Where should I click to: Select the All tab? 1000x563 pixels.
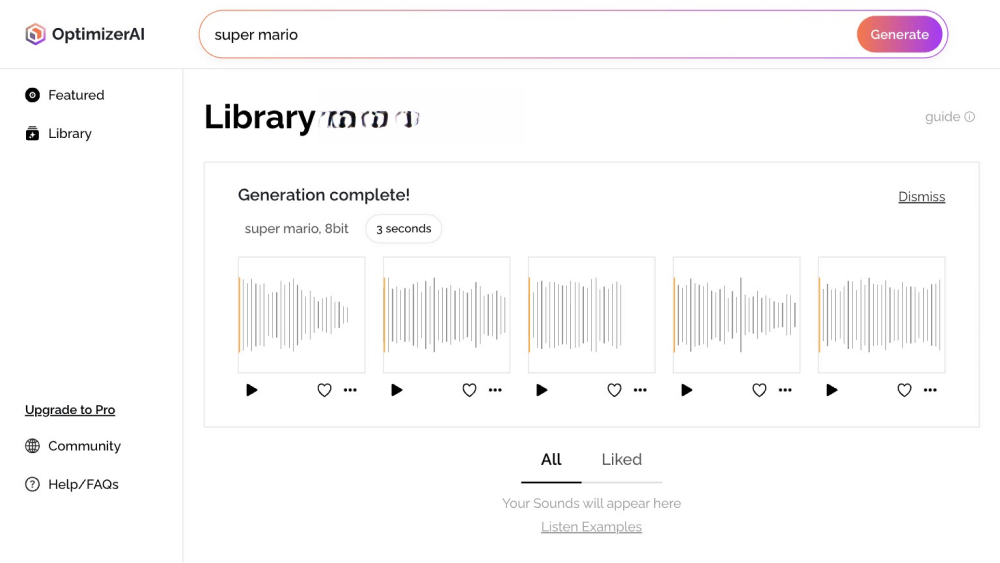click(x=551, y=460)
